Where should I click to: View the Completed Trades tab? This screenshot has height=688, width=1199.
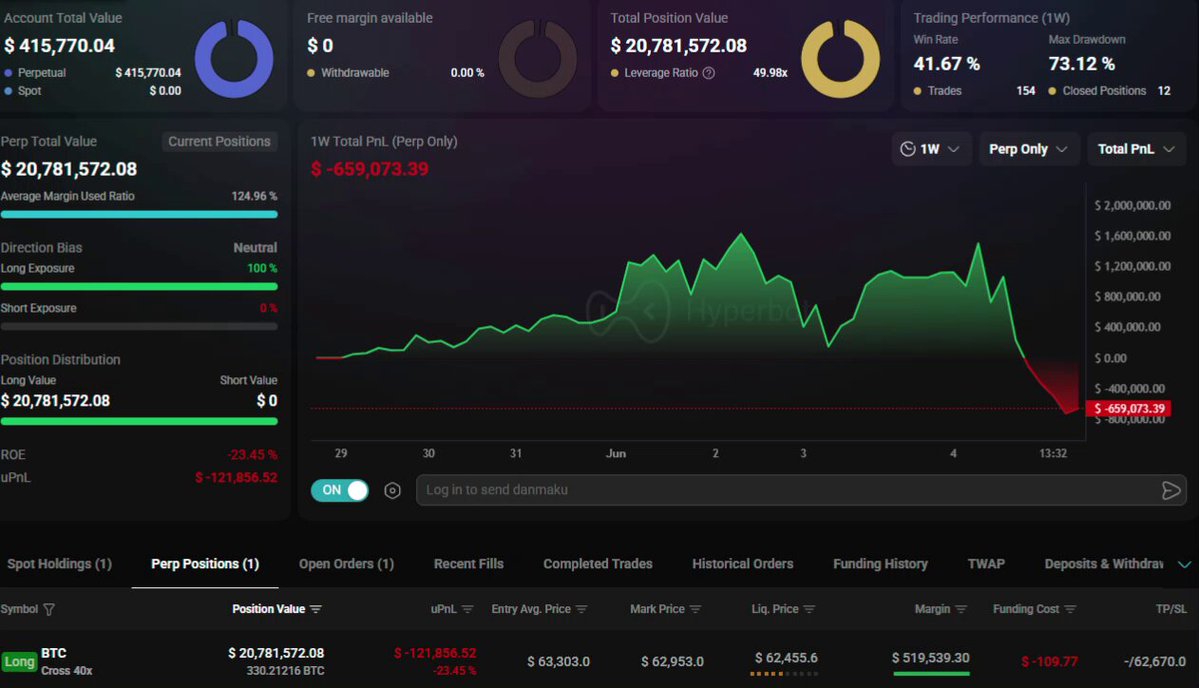[x=598, y=564]
